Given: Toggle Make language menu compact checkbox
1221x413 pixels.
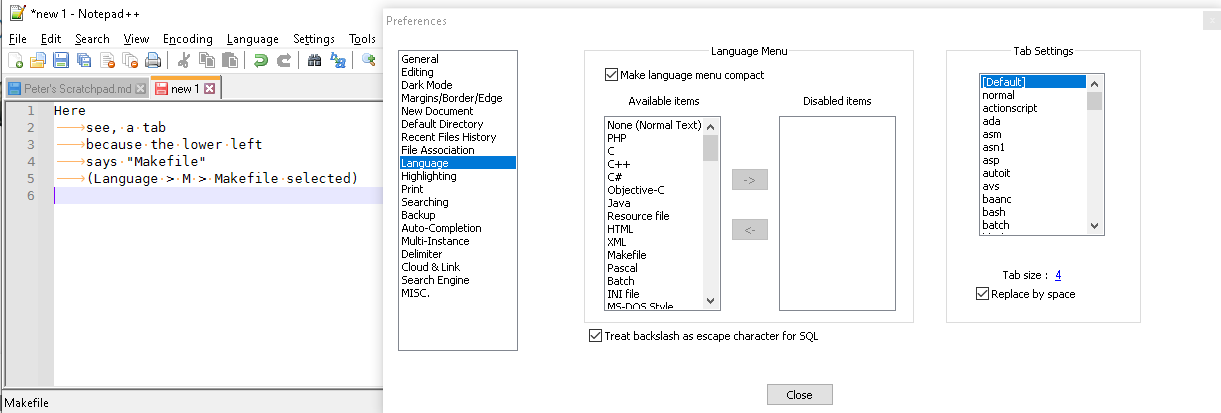Looking at the screenshot, I should (x=612, y=75).
